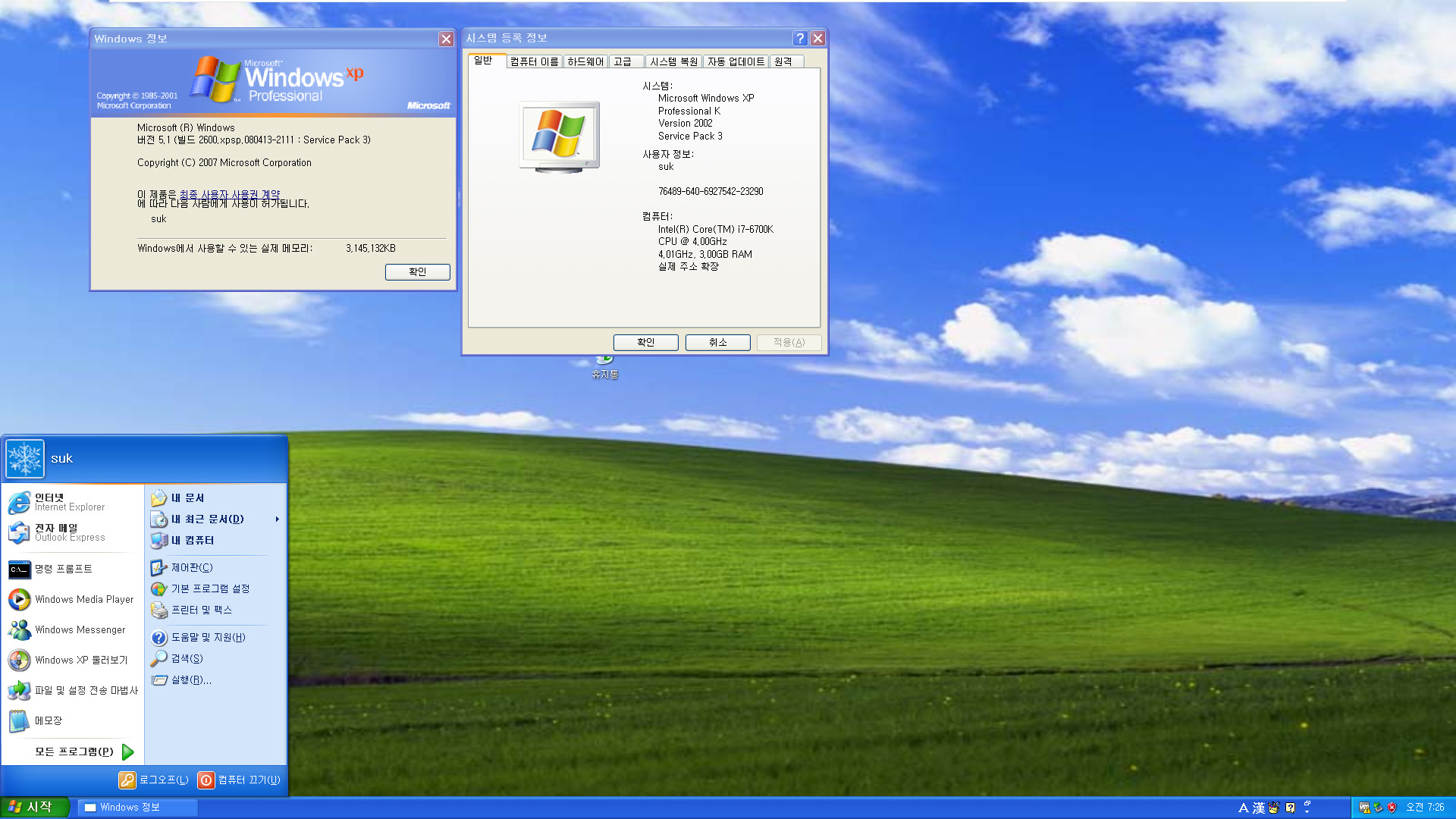Open Search (검색)
1456x819 pixels.
(x=215, y=659)
